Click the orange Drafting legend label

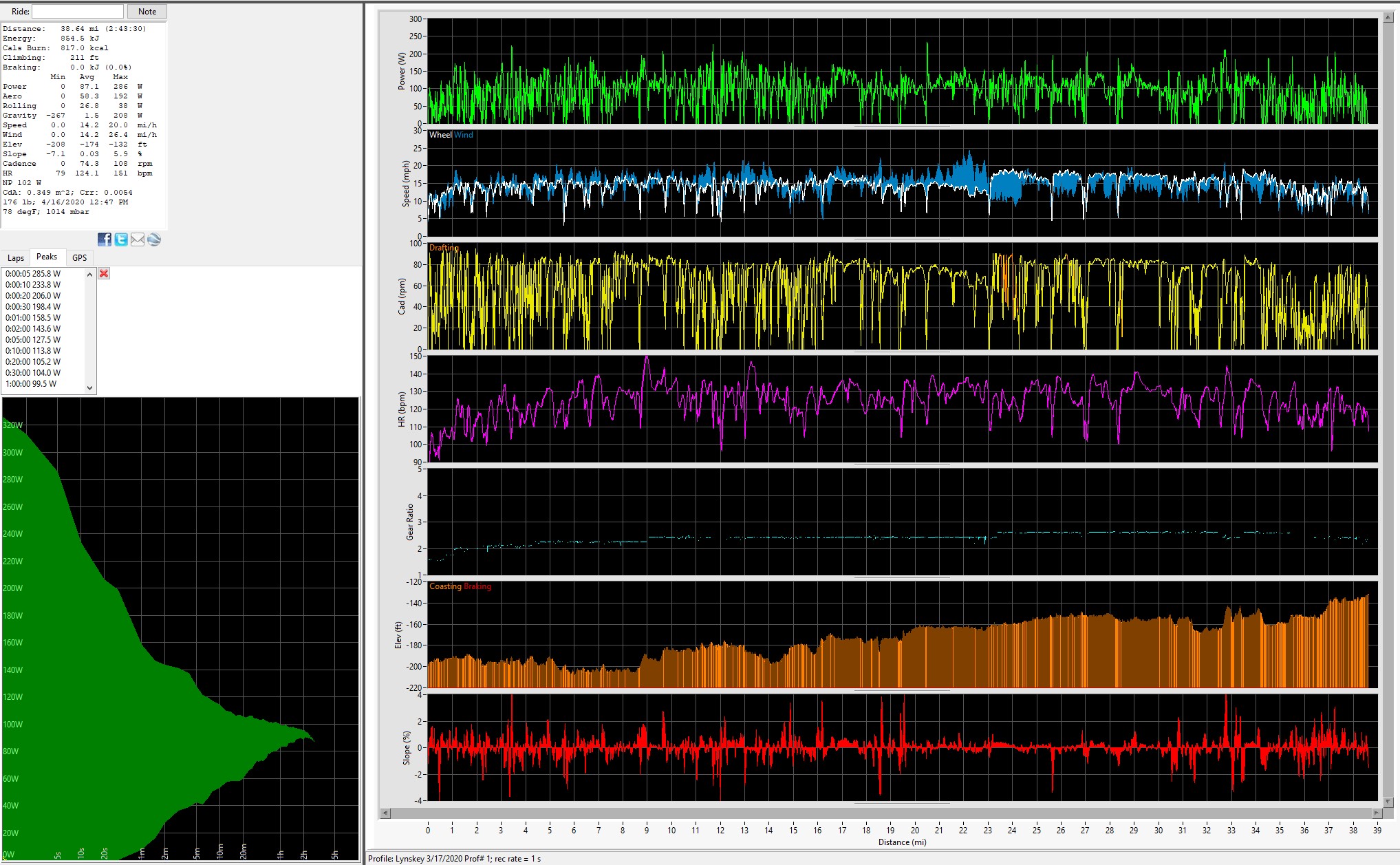[x=444, y=248]
